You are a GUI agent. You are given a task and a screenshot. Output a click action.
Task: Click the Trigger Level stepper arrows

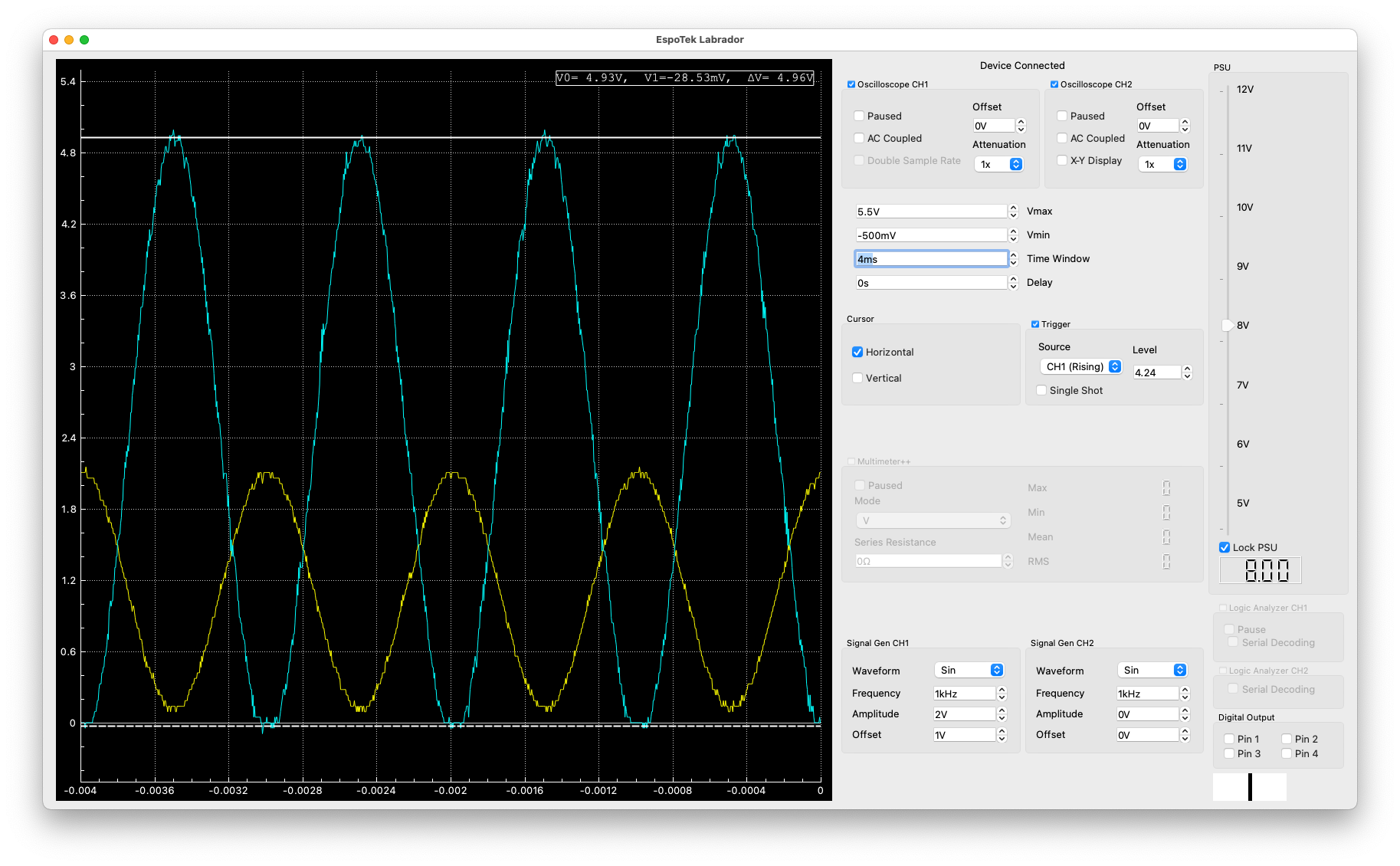point(1187,372)
